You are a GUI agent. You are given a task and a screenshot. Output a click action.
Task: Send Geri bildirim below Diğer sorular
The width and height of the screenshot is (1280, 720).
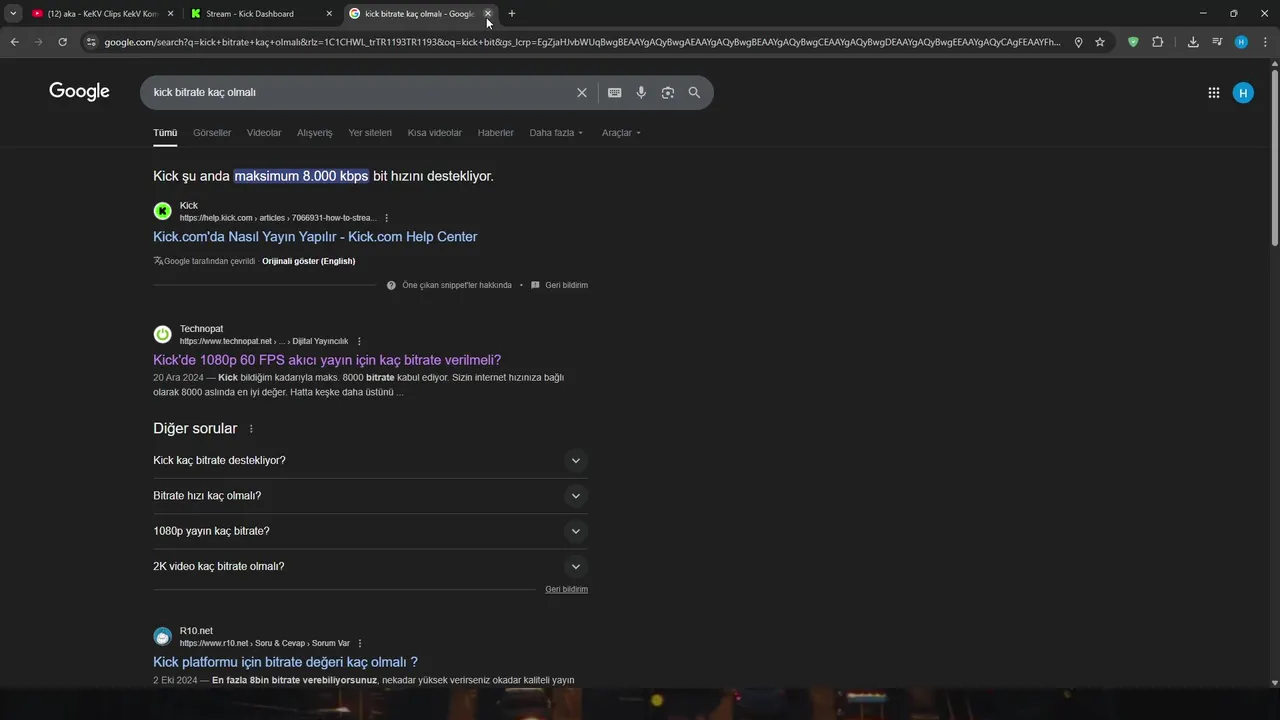(x=566, y=589)
